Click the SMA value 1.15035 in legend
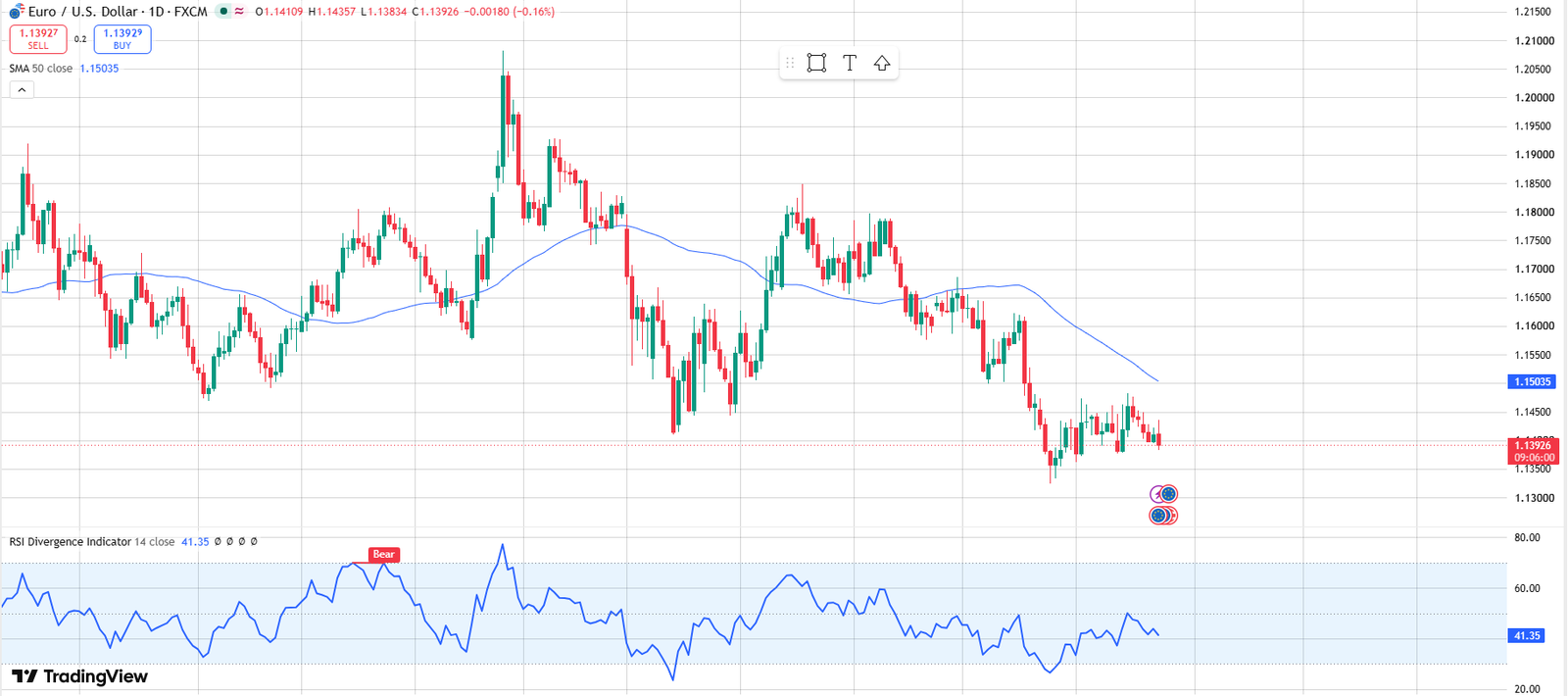The height and width of the screenshot is (696, 1568). click(x=99, y=69)
